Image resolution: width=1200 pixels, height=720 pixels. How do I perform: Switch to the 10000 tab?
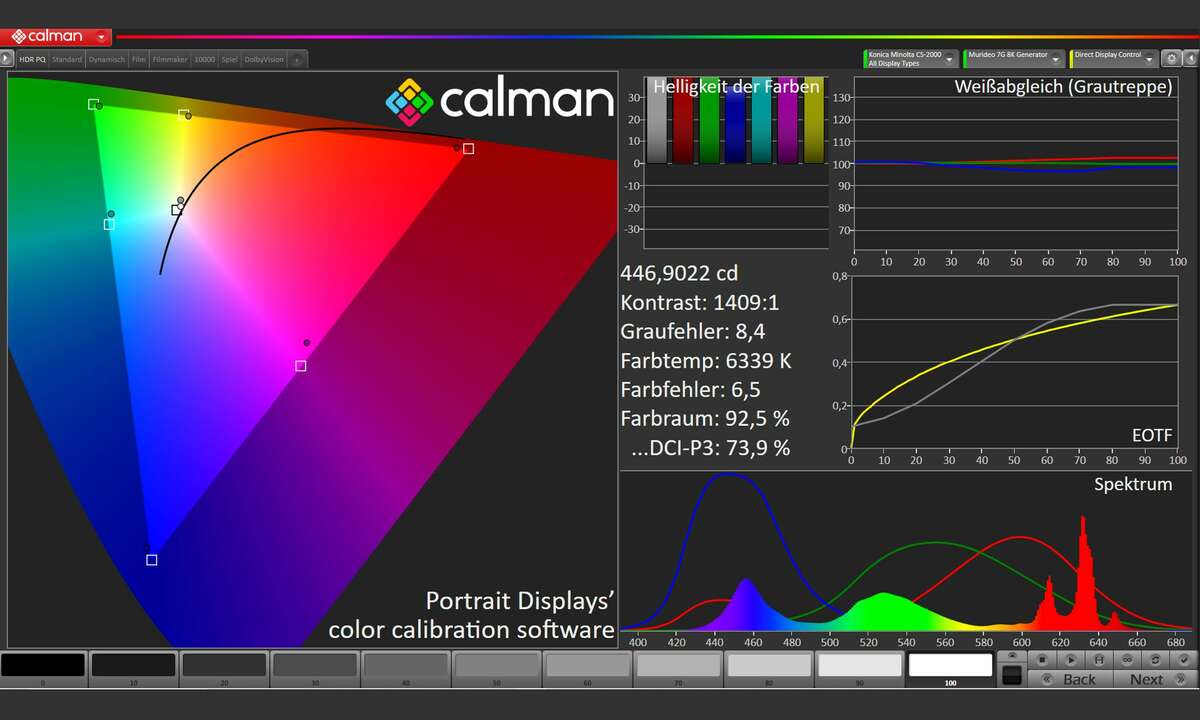click(x=204, y=60)
